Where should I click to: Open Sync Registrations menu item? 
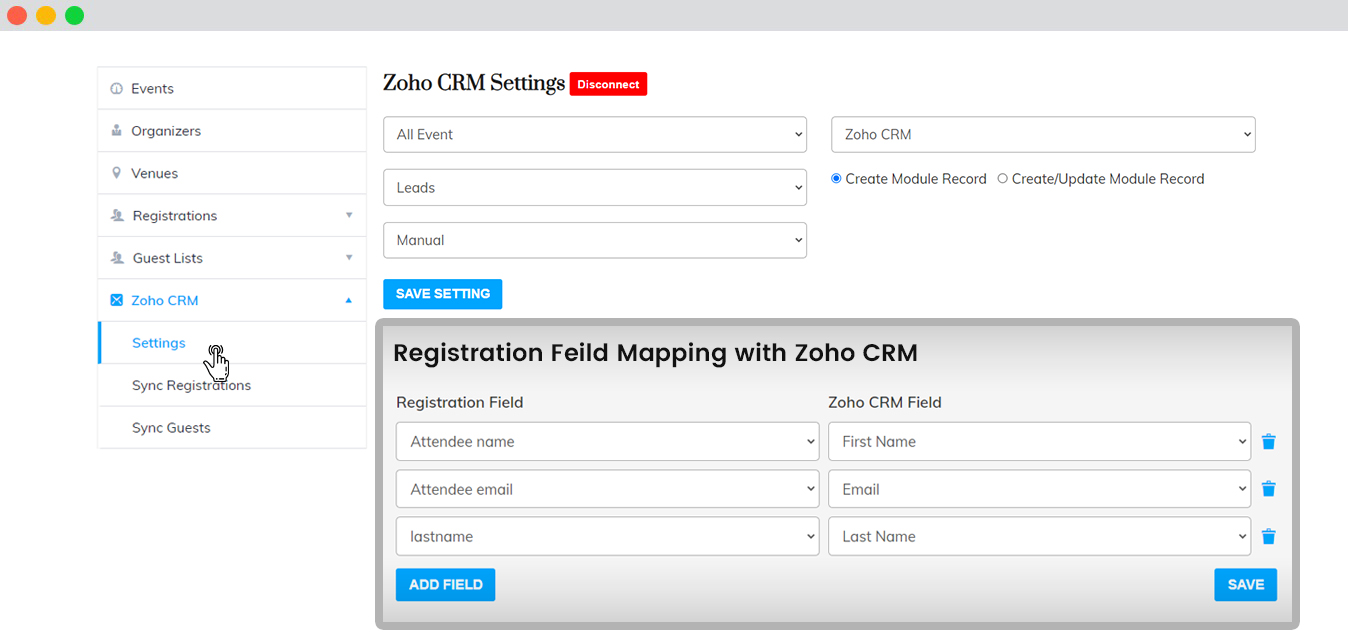191,385
